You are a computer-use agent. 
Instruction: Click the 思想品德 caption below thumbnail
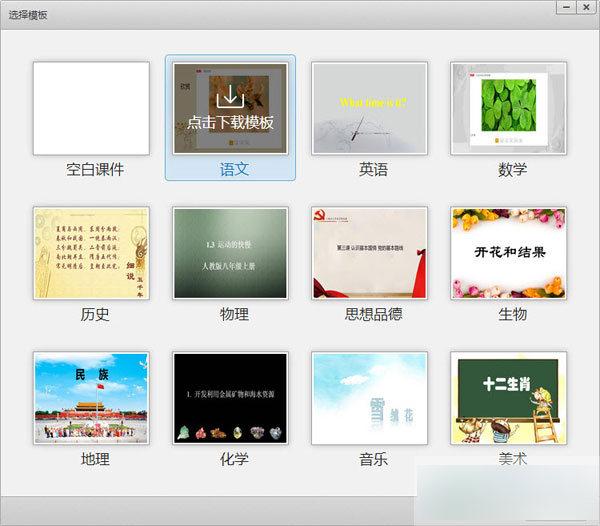[373, 314]
